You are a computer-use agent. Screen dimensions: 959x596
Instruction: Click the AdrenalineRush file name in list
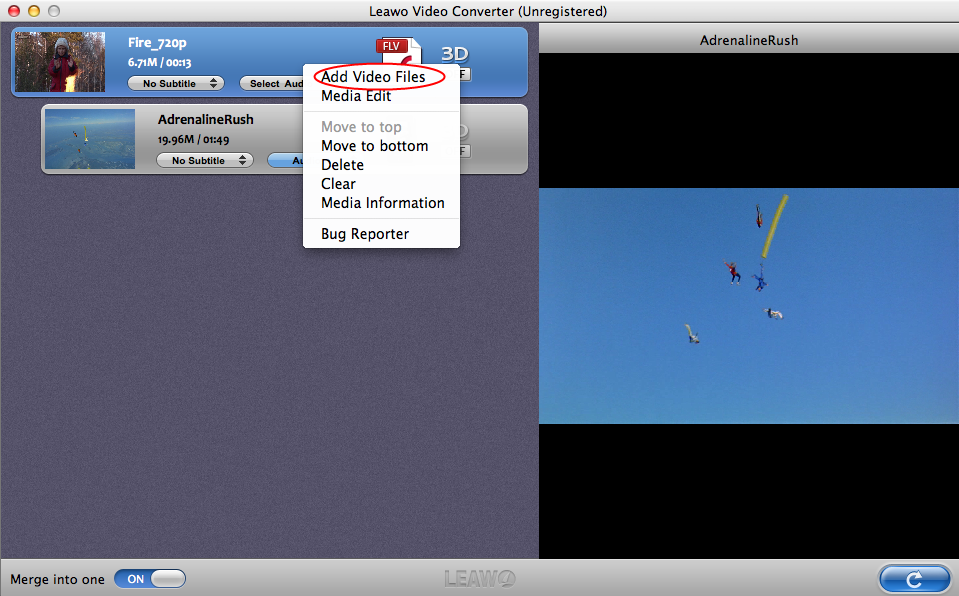pyautogui.click(x=206, y=119)
